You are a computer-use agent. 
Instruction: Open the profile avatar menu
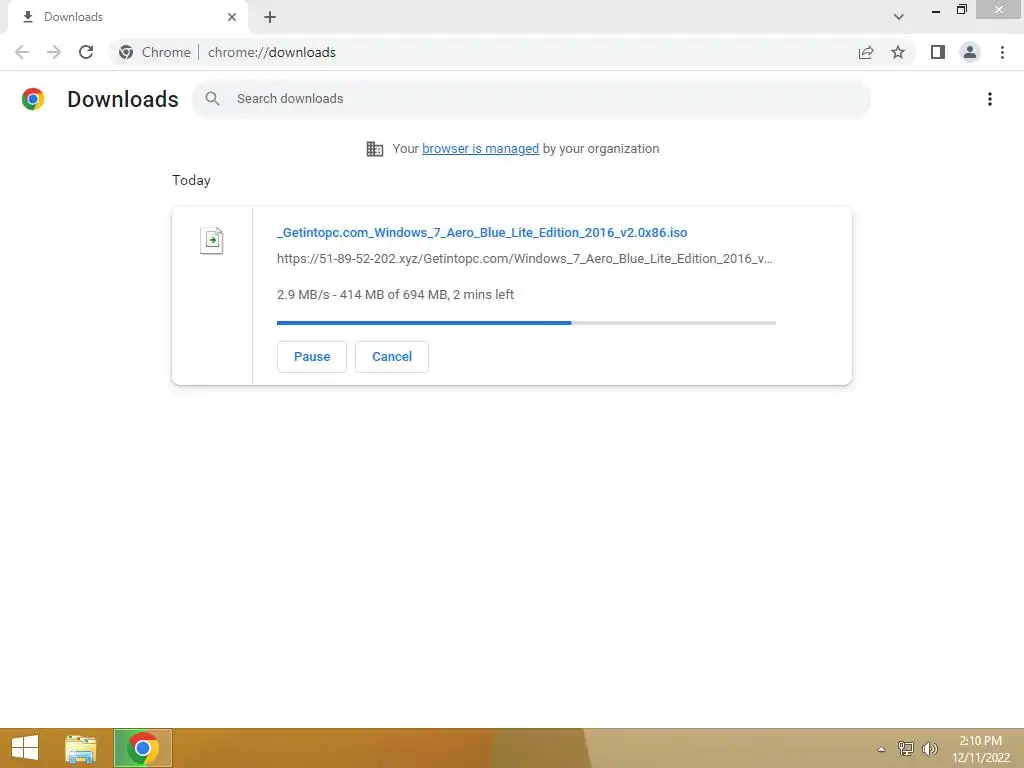[970, 52]
